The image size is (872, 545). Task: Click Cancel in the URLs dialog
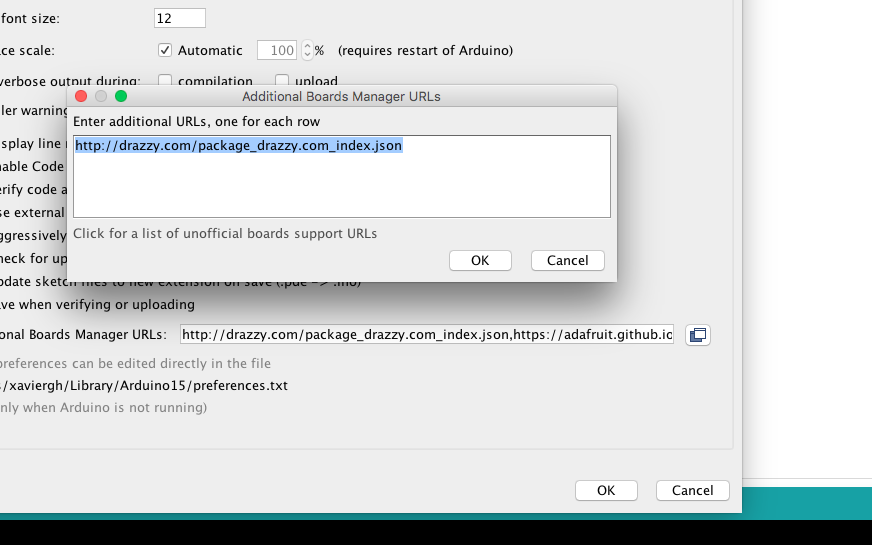point(567,260)
